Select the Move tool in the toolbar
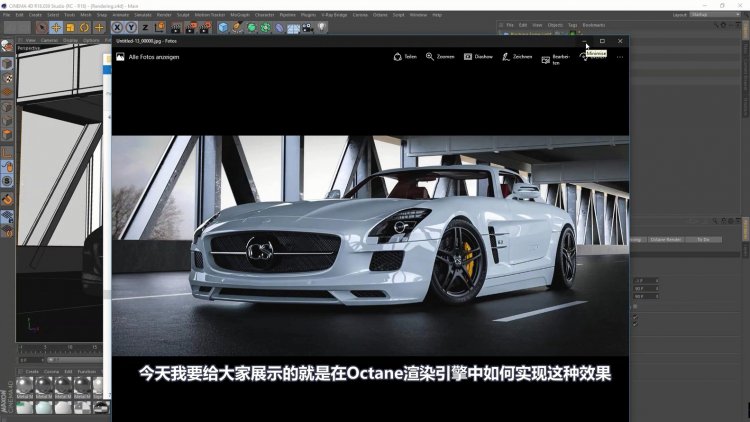The height and width of the screenshot is (422, 750). click(56, 28)
